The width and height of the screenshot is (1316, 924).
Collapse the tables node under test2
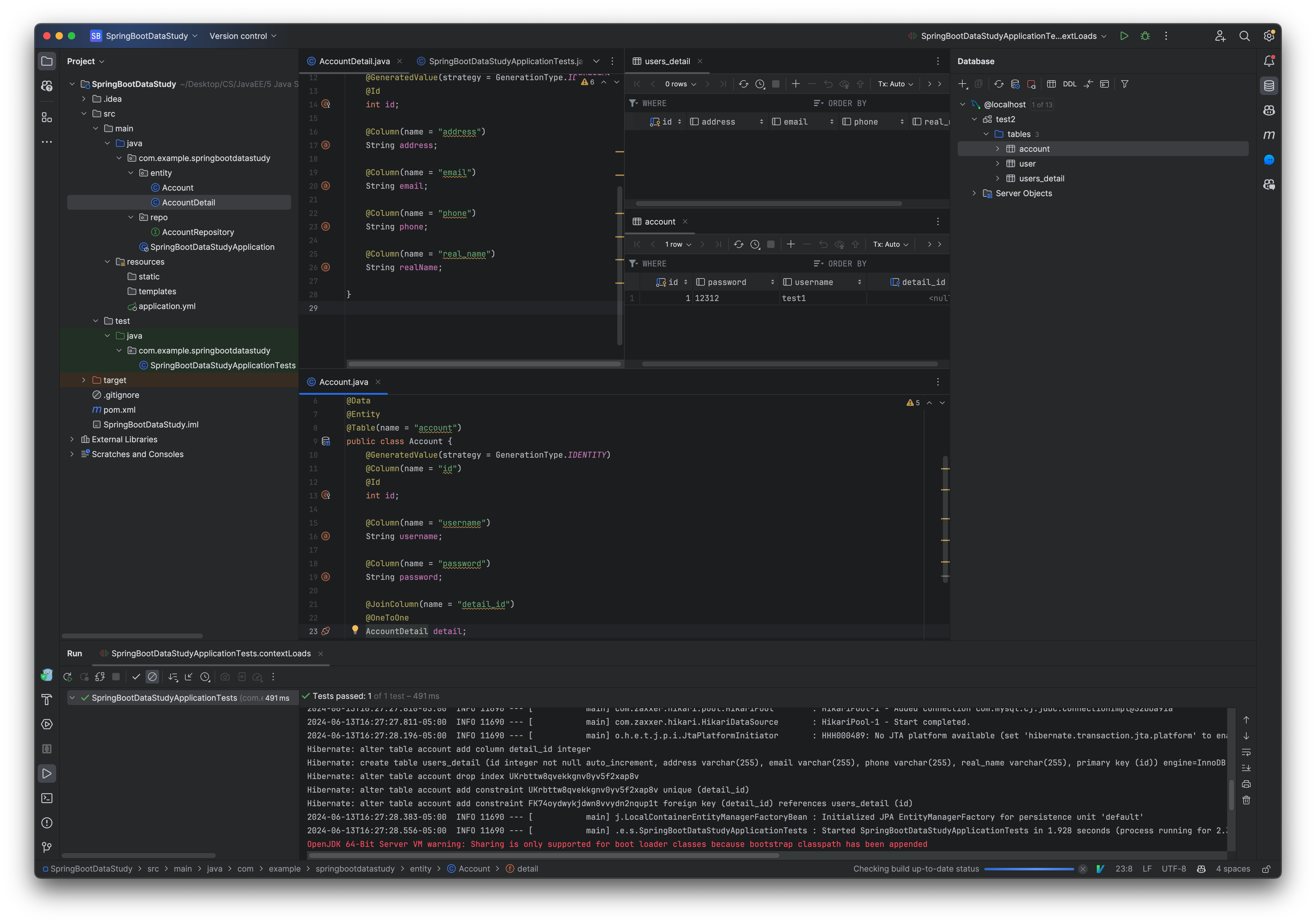tap(986, 134)
